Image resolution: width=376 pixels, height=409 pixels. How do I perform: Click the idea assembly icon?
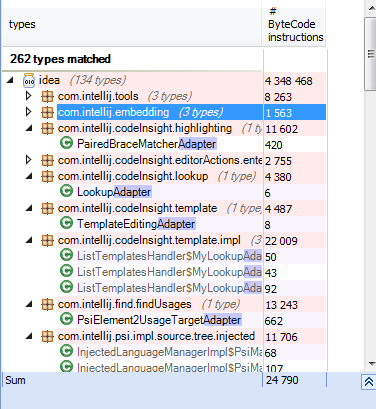click(29, 80)
